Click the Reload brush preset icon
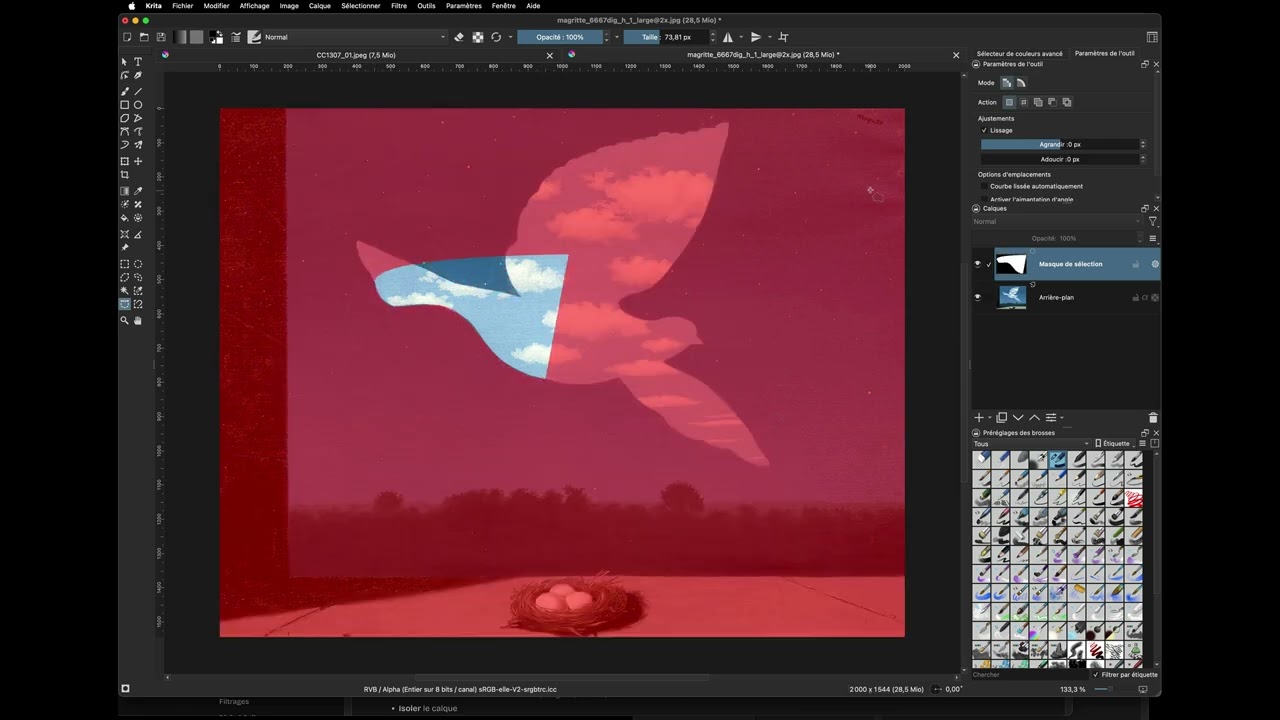This screenshot has width=1280, height=720. (x=496, y=37)
